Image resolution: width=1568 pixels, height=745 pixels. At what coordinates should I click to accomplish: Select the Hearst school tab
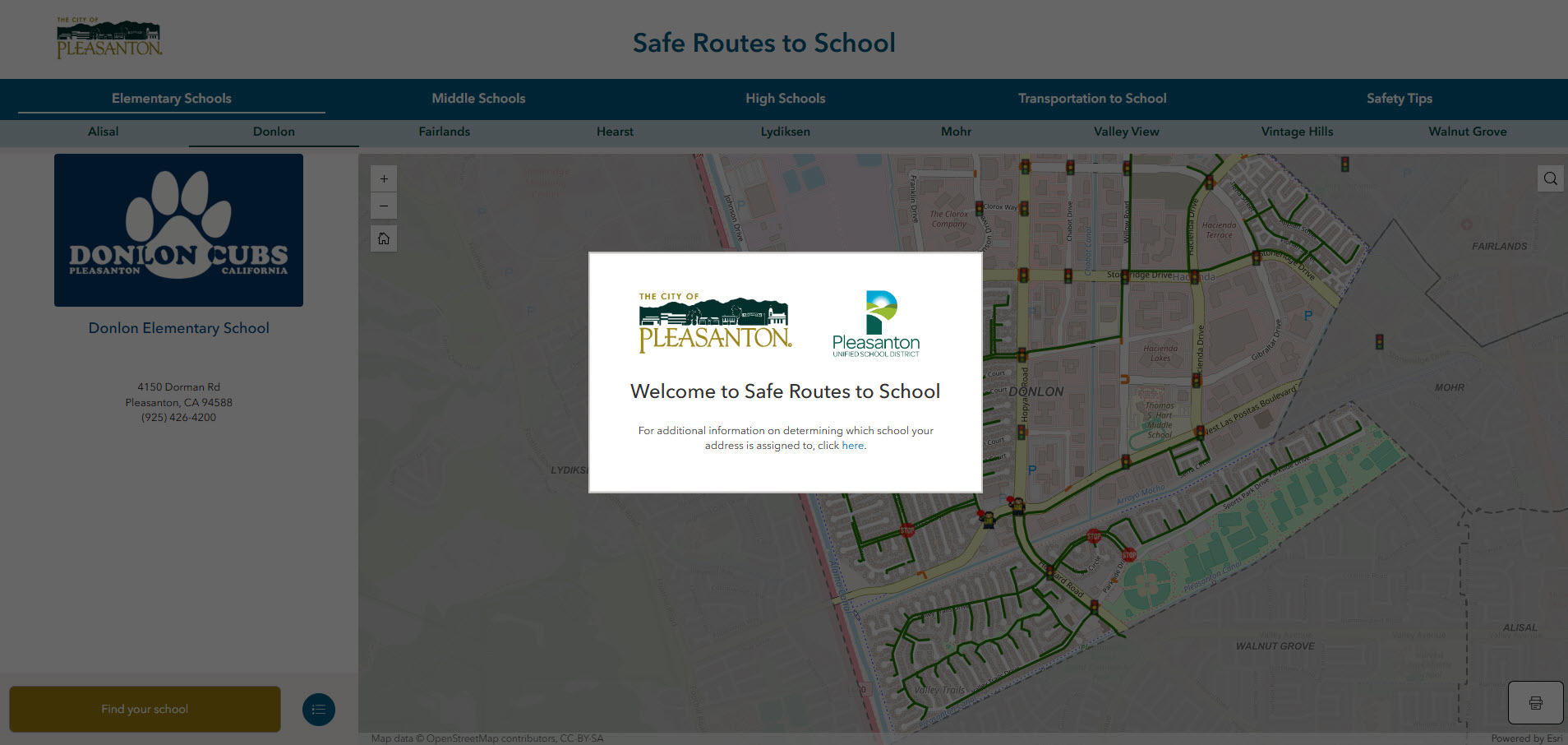coord(615,132)
